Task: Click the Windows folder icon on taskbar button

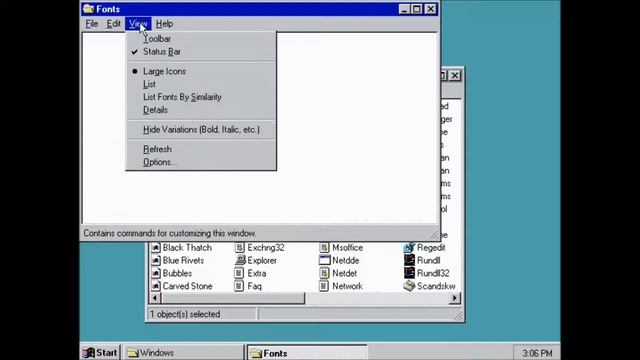Action: (x=133, y=353)
